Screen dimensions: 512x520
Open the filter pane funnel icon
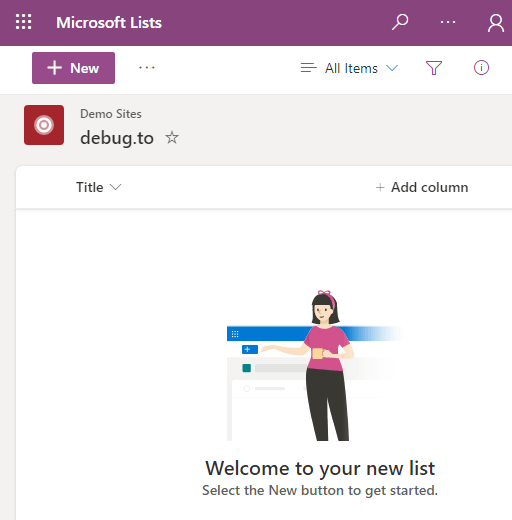[x=434, y=68]
